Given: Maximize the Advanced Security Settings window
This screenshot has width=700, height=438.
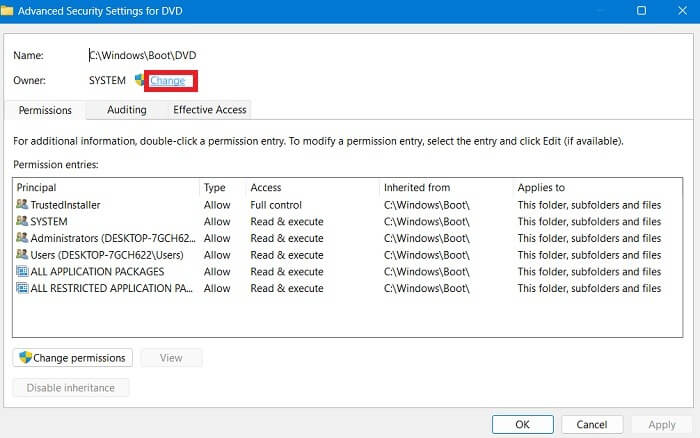Looking at the screenshot, I should (641, 10).
